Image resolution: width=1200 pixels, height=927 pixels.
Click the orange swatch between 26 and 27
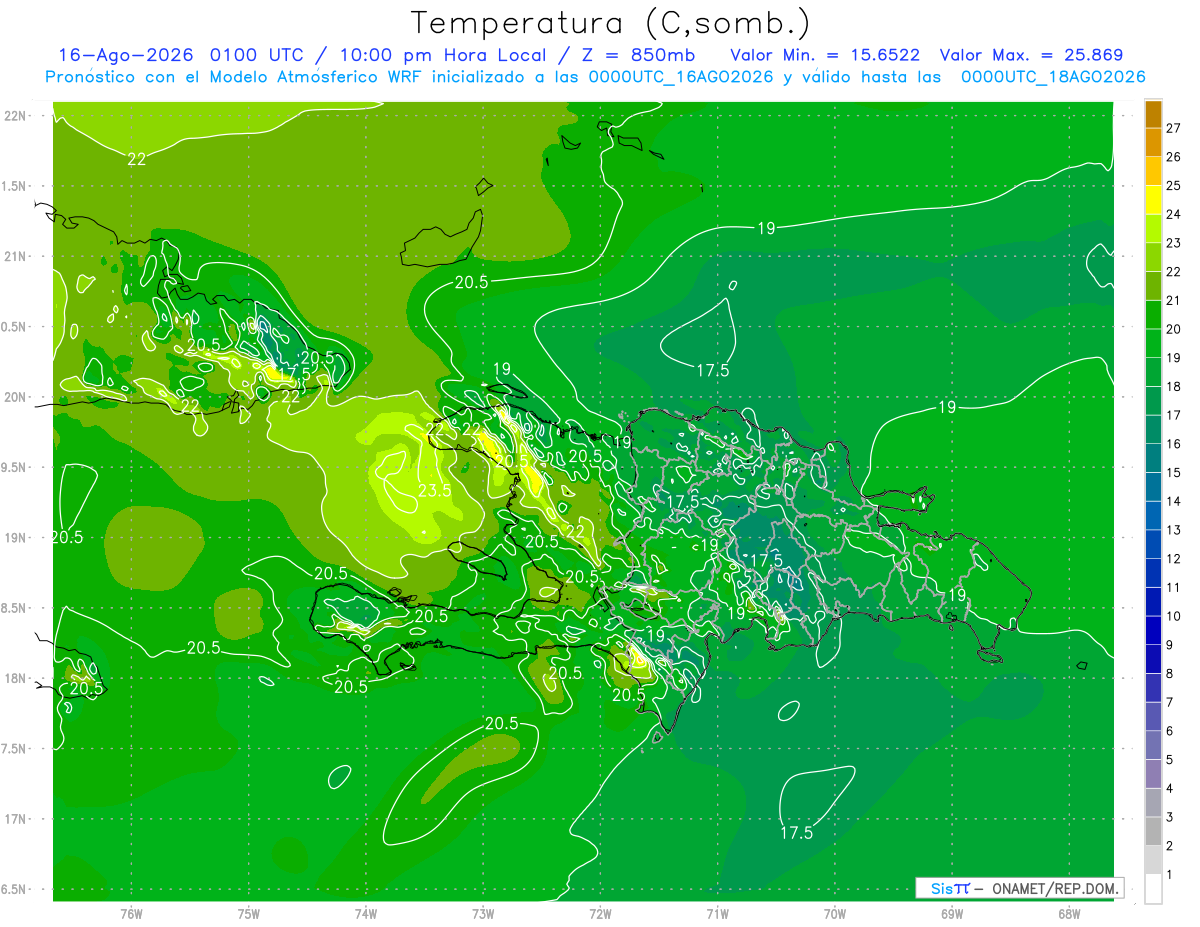coord(1153,142)
